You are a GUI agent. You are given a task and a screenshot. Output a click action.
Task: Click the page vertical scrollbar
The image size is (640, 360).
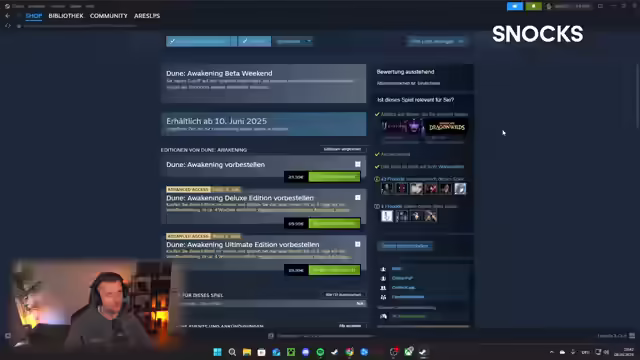click(637, 97)
